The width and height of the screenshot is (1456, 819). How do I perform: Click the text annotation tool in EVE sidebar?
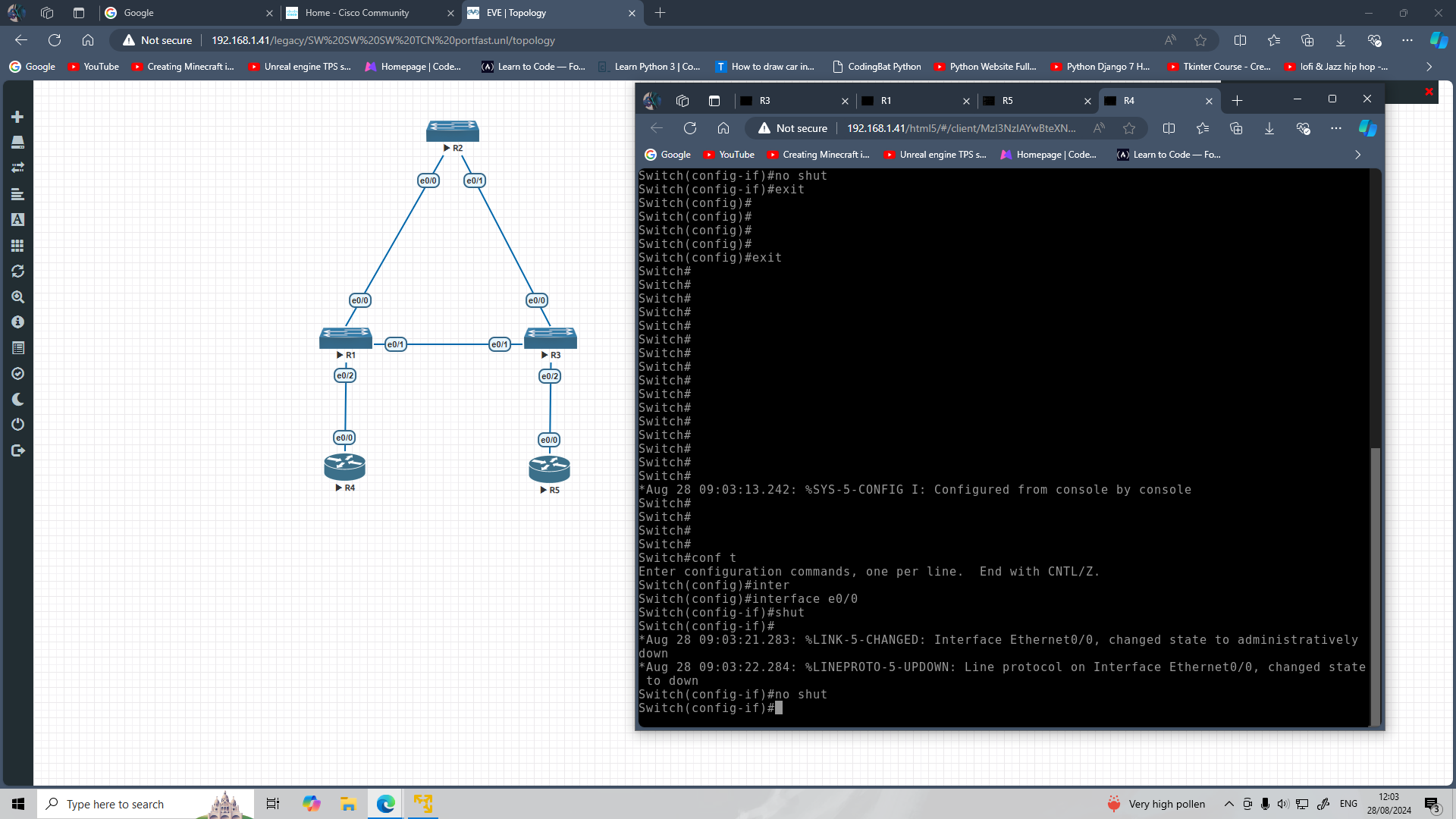tap(17, 220)
